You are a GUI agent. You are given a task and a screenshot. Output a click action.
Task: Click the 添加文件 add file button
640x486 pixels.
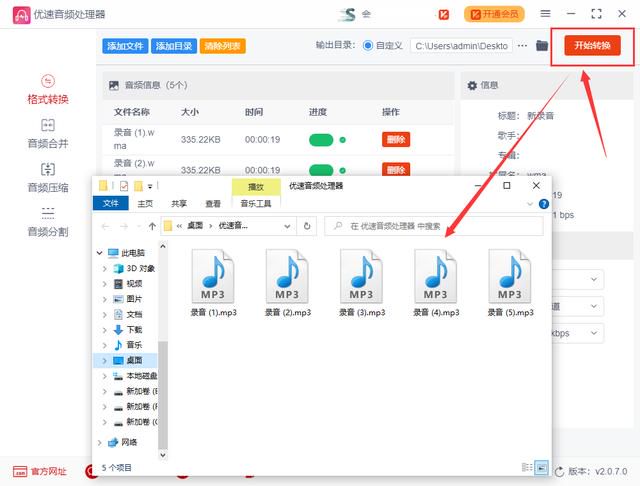(x=125, y=46)
